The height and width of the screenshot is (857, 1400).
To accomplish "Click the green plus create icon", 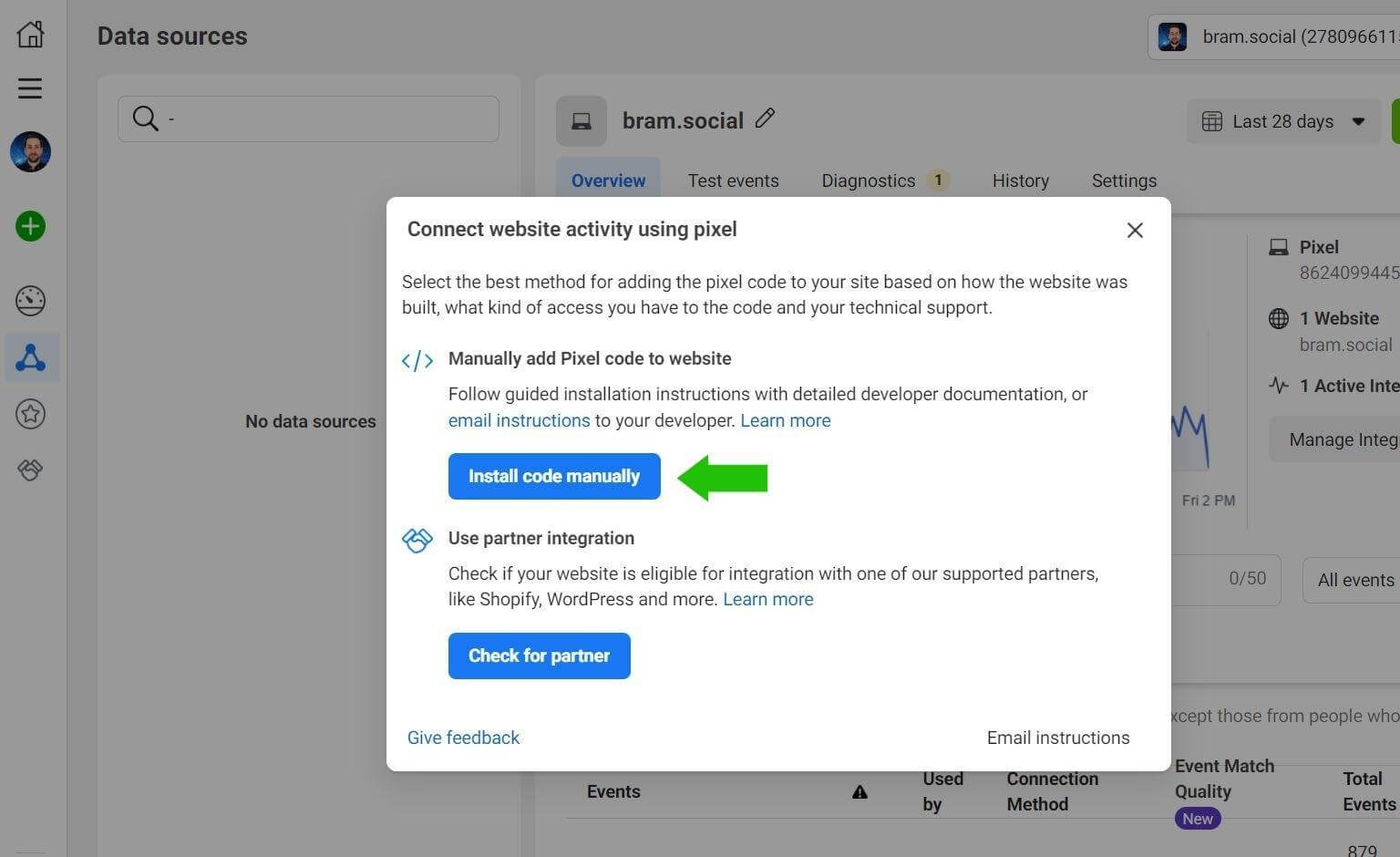I will 30,226.
